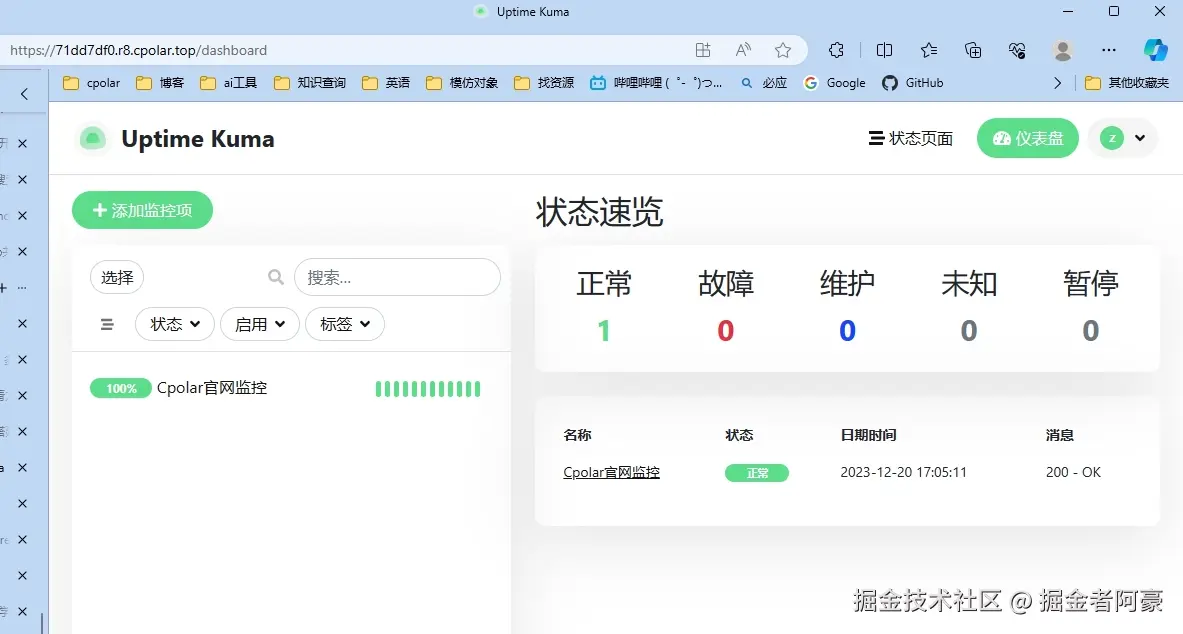Open the 必应 bookmark
The image size is (1183, 634).
point(764,83)
